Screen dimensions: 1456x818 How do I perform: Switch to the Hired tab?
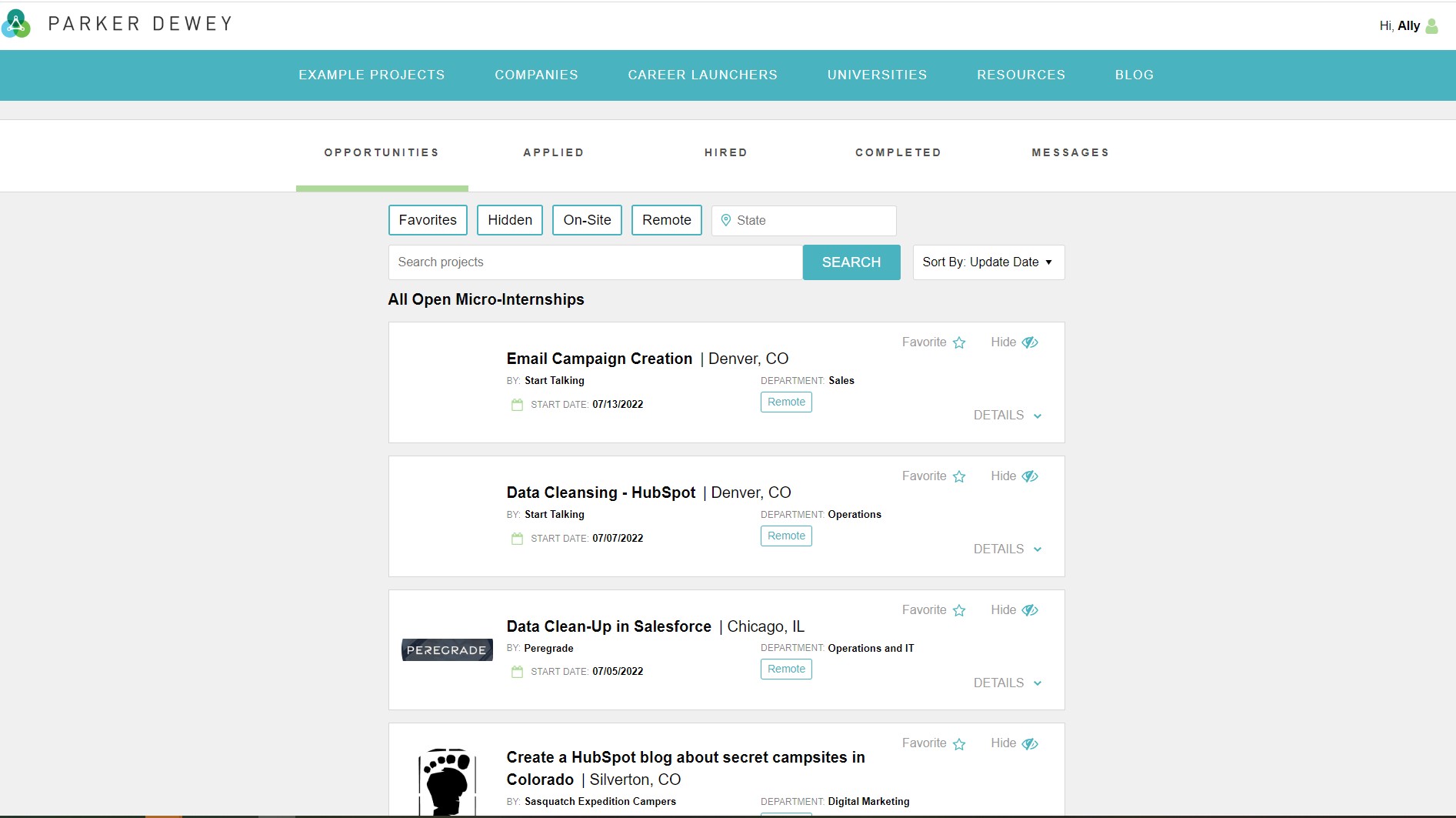pos(726,152)
